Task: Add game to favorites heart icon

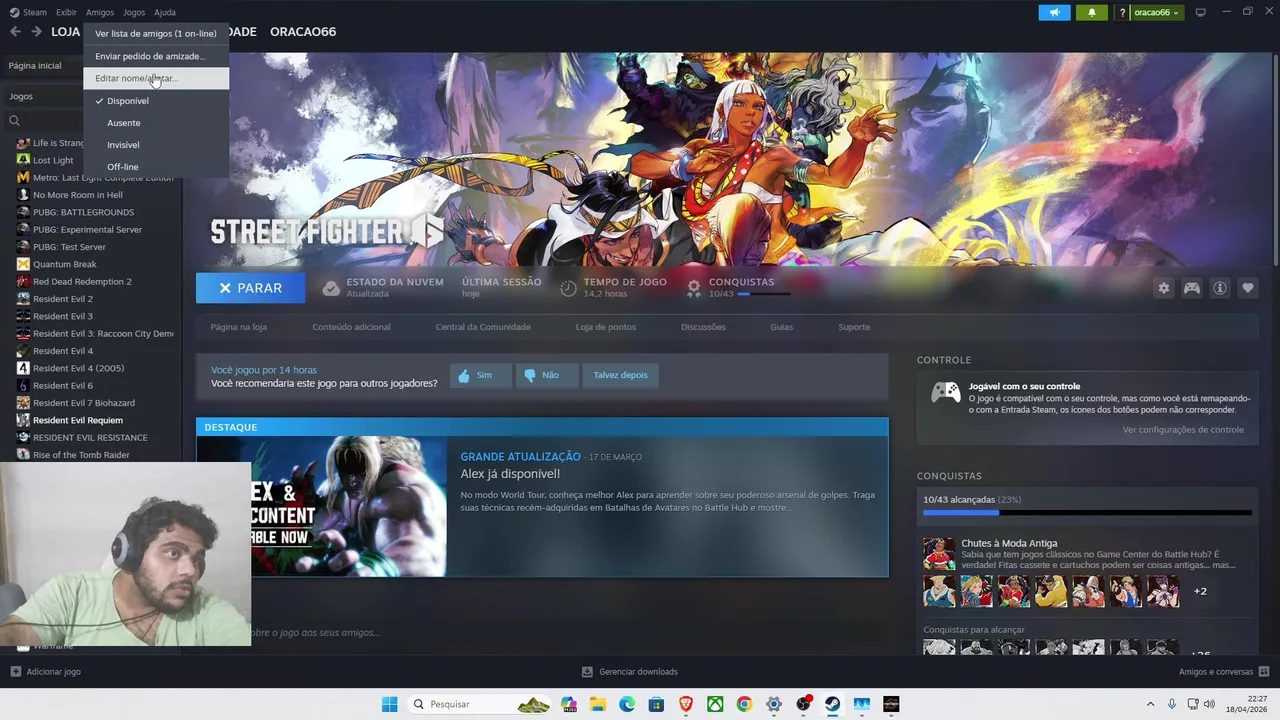Action: click(1248, 288)
